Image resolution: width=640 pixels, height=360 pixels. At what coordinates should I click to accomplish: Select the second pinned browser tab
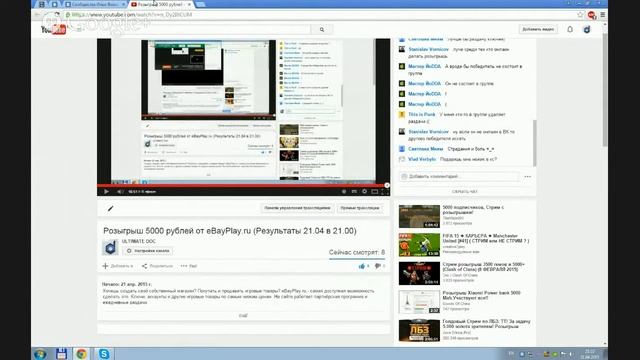click(x=54, y=4)
